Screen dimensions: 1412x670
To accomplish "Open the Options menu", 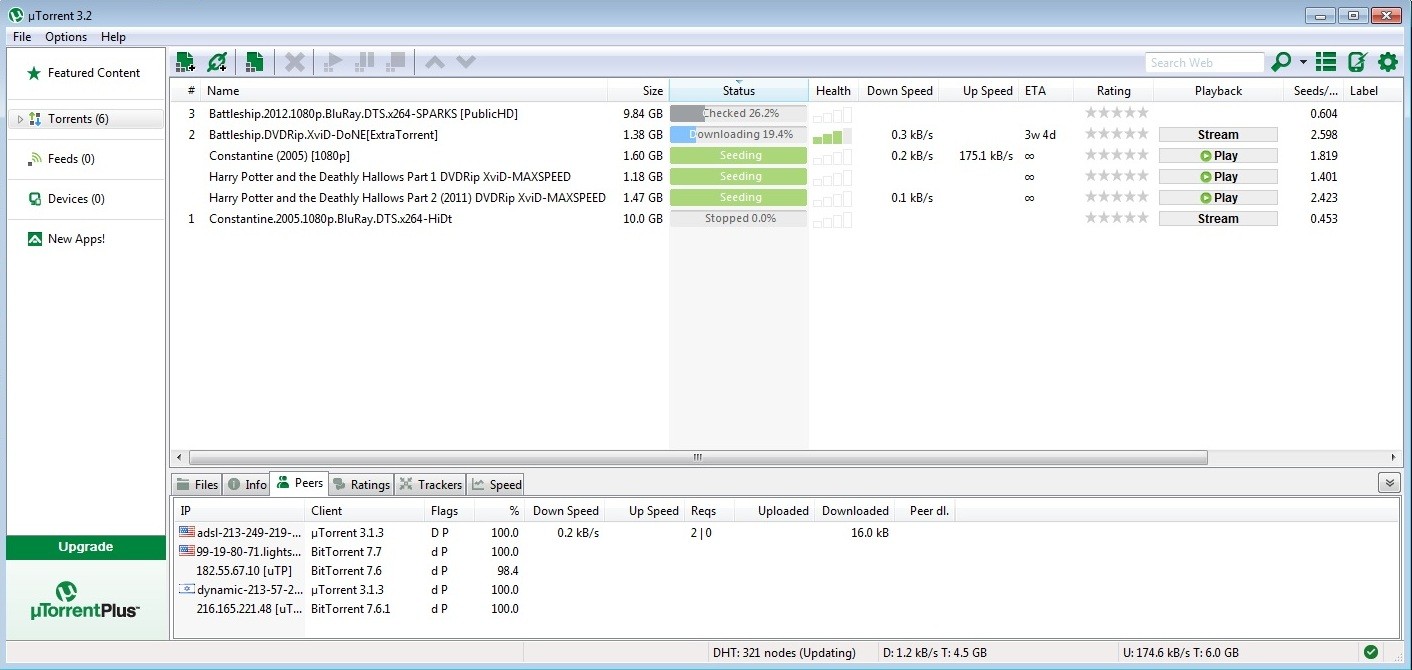I will pyautogui.click(x=66, y=37).
